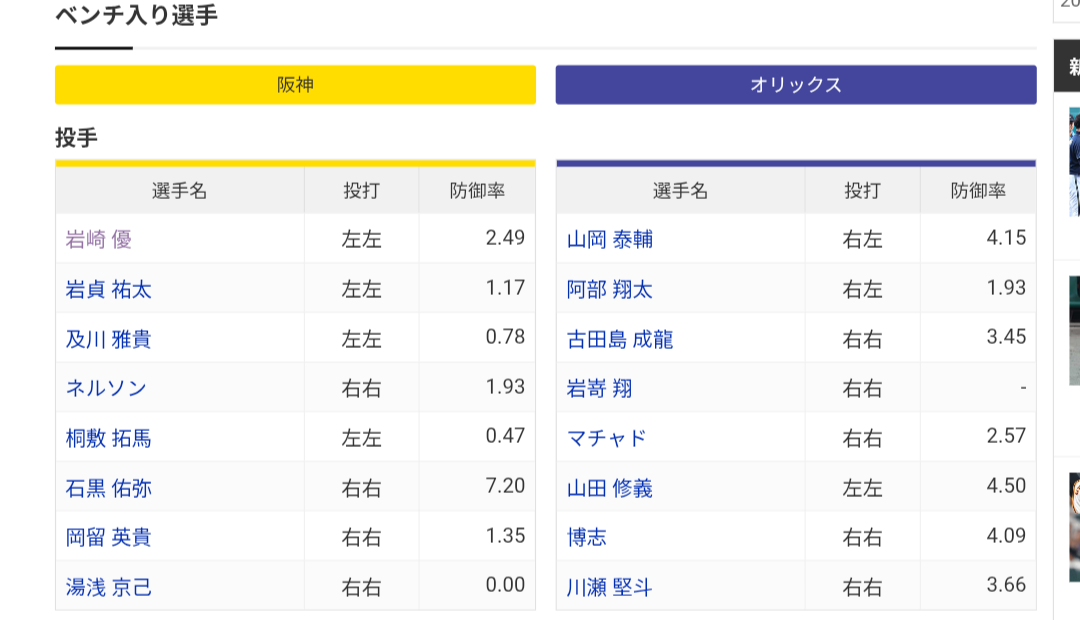View 古田島 成龍 player page
Viewport: 1080px width, 620px height.
coord(619,339)
